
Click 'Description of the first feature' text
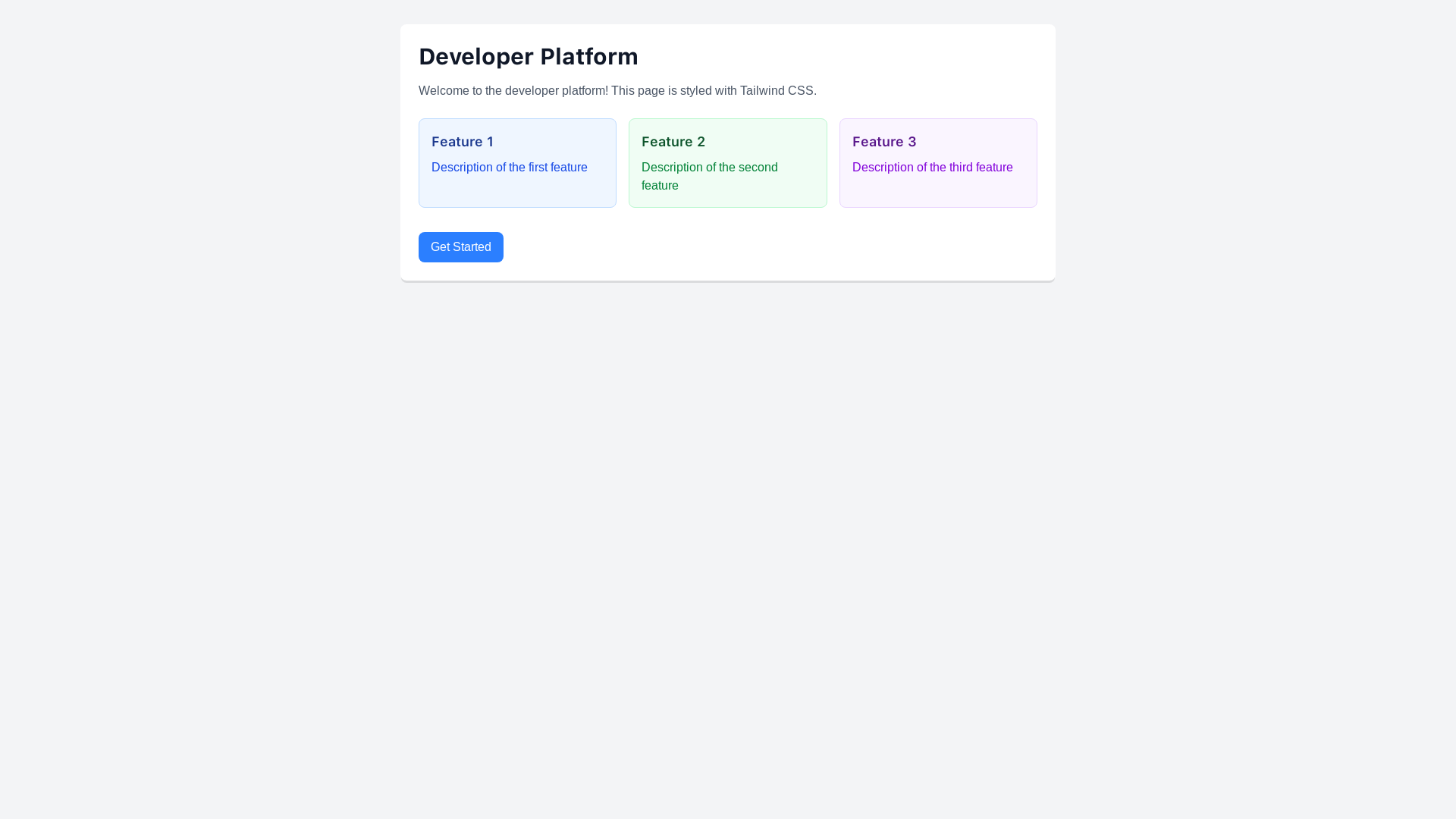click(x=510, y=168)
